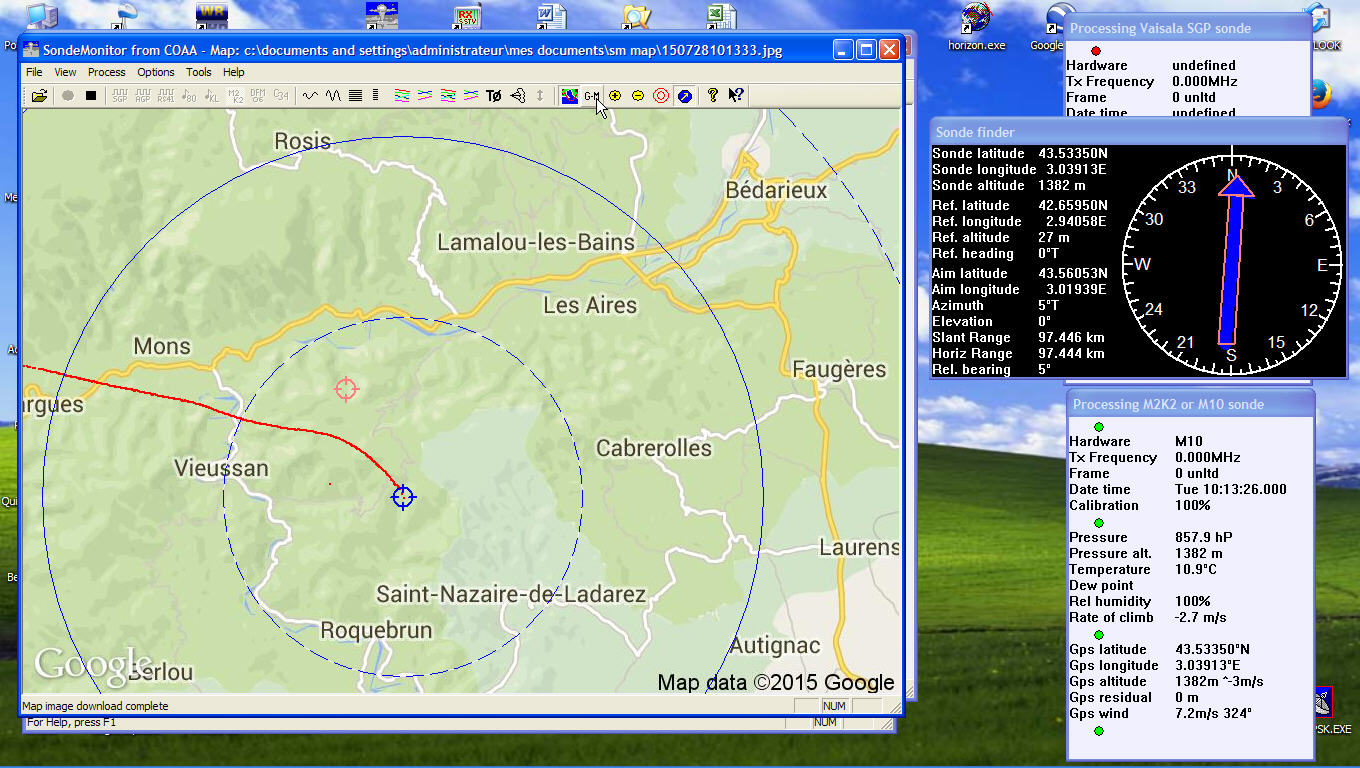1360x768 pixels.
Task: Click 'Map image download complete' status text
Action: [95, 706]
